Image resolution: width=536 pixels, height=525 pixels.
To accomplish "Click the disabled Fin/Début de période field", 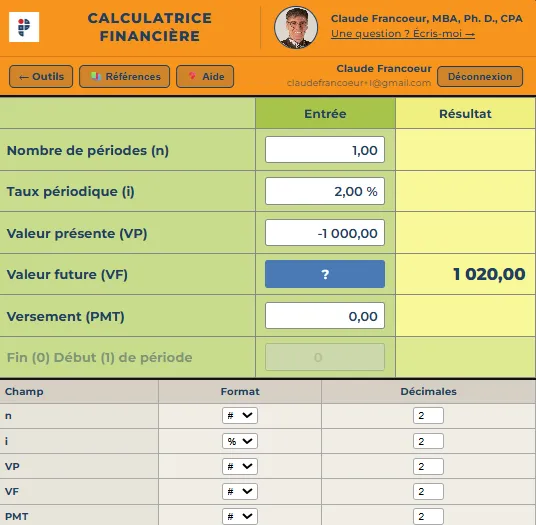I will 325,357.
